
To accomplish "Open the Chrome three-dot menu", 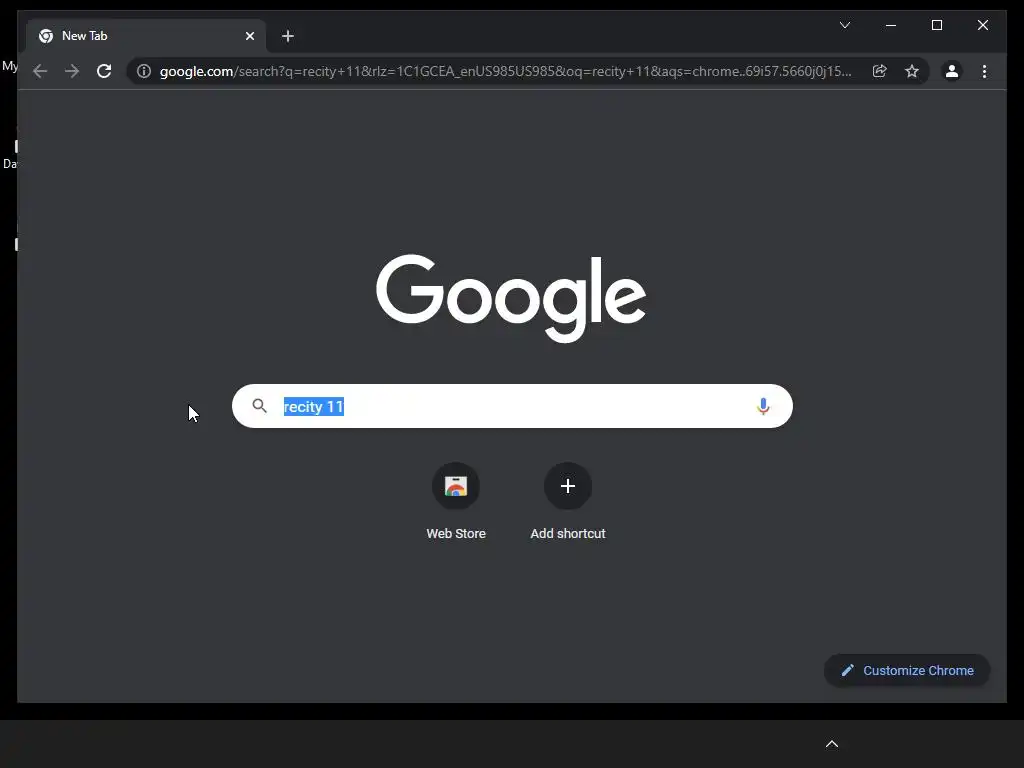I will (984, 71).
